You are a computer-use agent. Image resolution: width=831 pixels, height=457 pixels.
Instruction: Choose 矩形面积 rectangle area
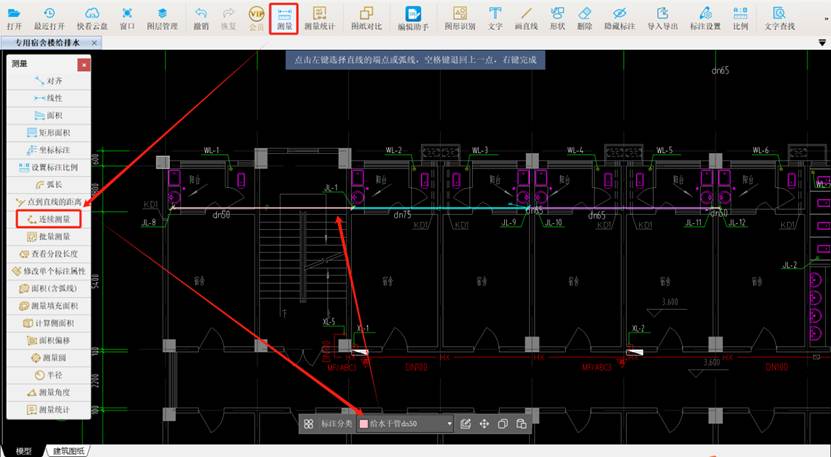49,133
